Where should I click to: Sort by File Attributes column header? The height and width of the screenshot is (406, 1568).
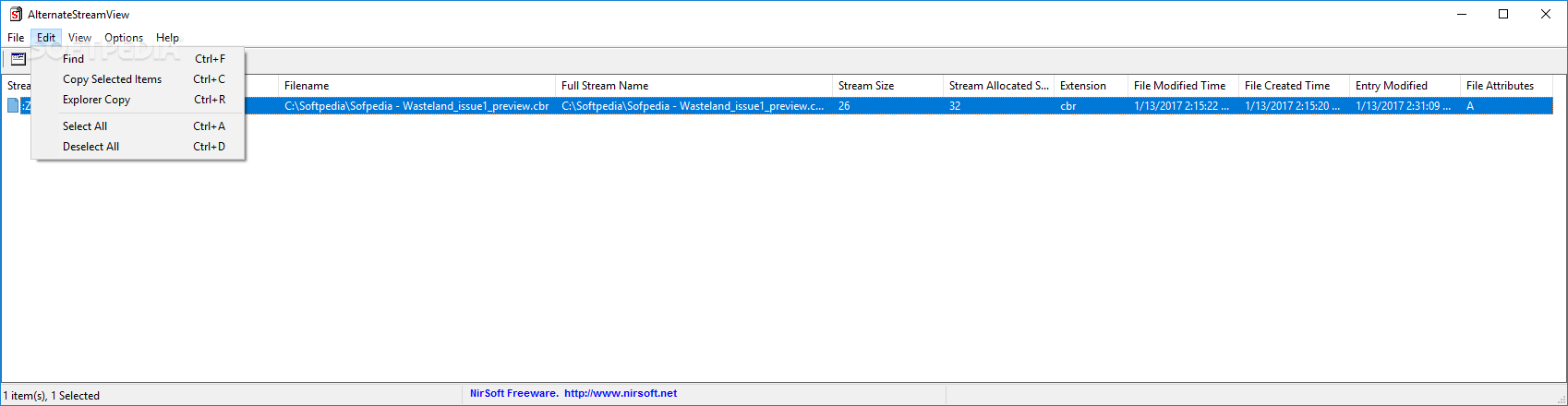(1506, 86)
